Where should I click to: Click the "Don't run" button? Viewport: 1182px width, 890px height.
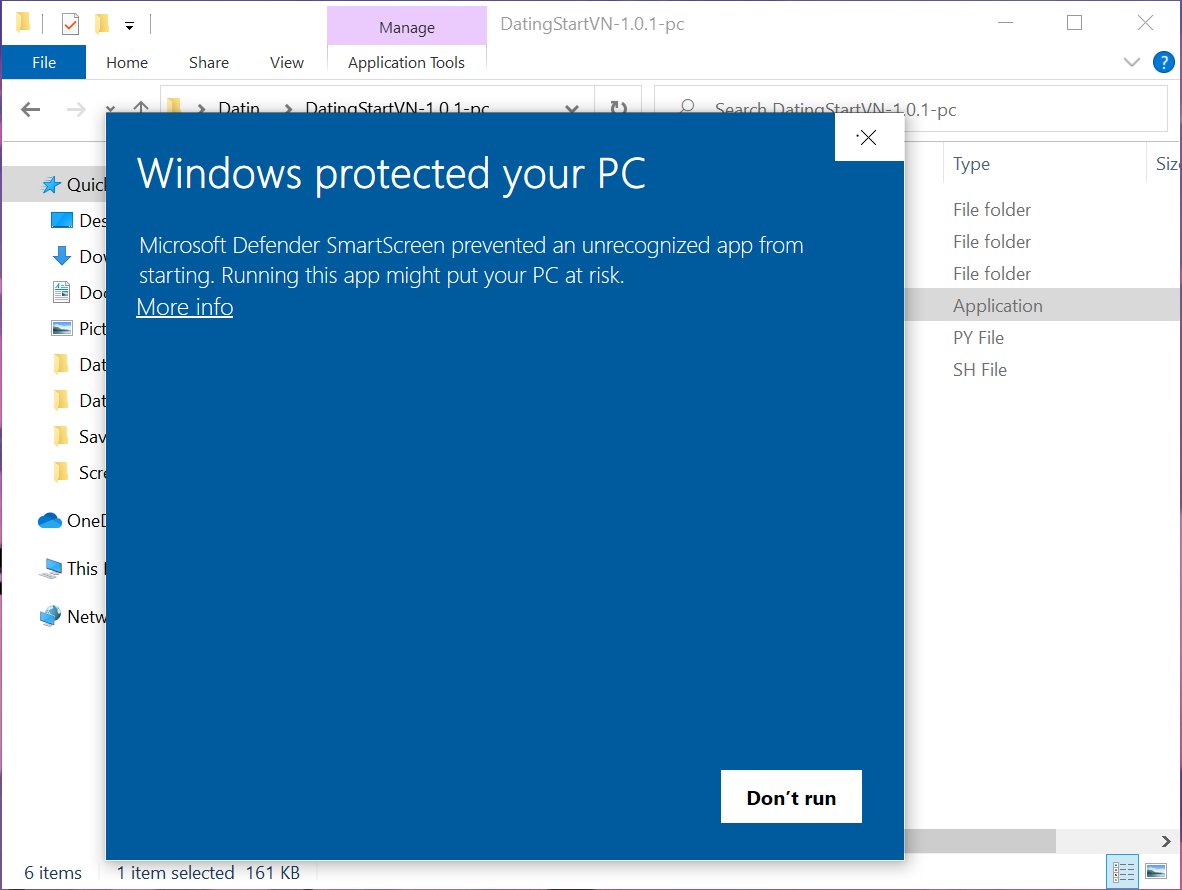(x=791, y=797)
